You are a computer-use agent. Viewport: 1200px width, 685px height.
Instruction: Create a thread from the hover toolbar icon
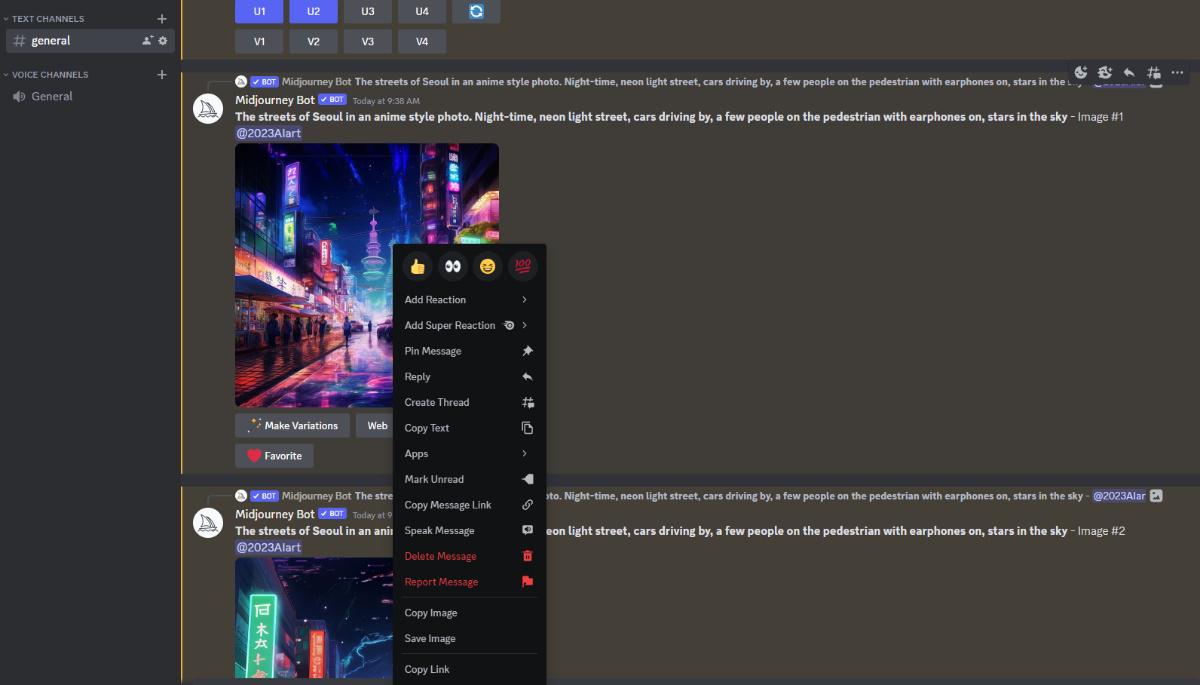pyautogui.click(x=1153, y=72)
